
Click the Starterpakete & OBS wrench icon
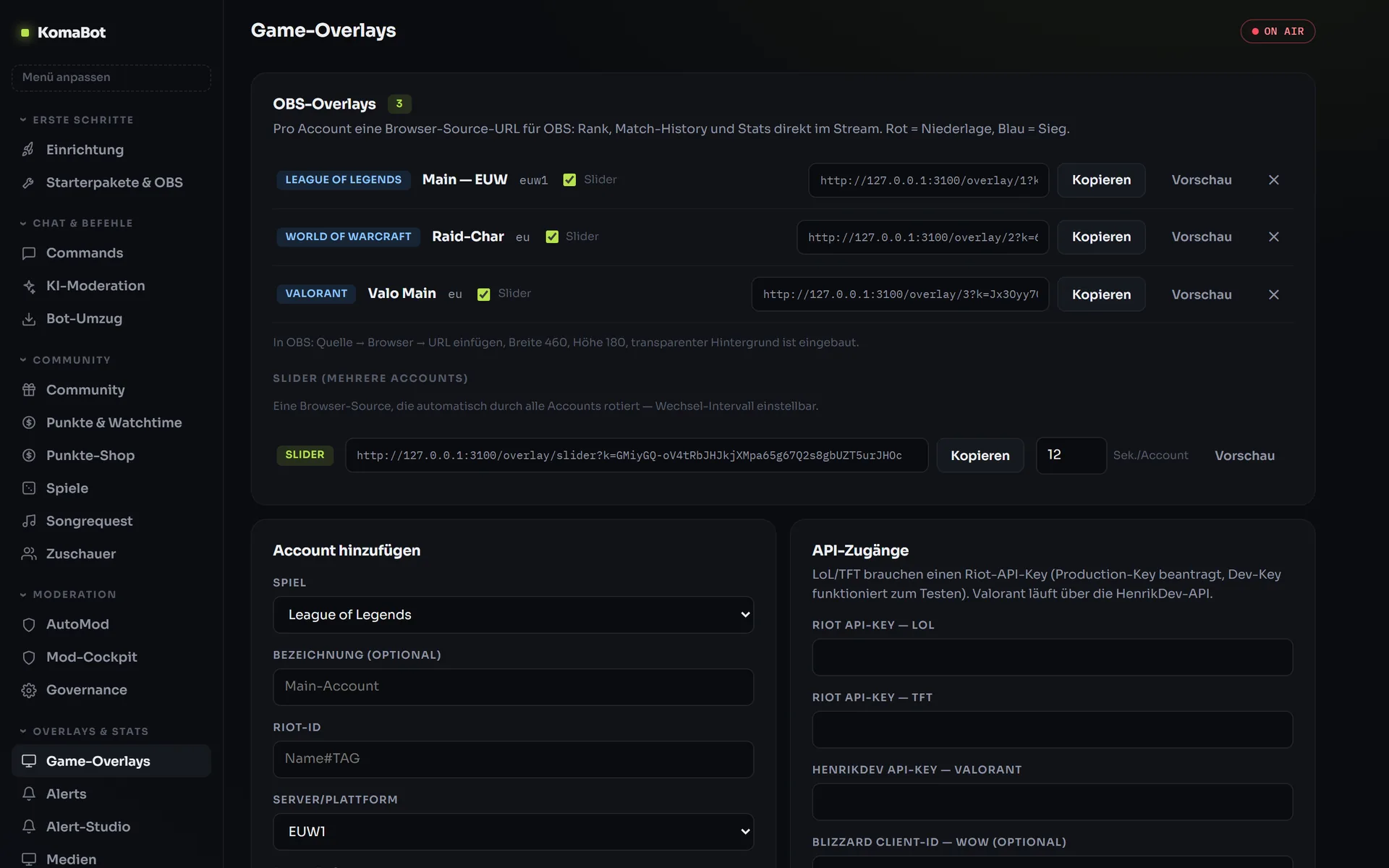point(29,182)
